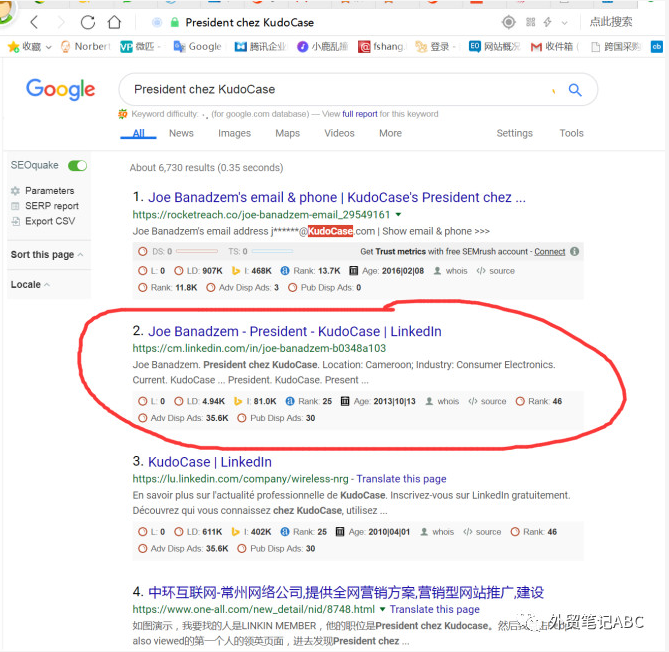The image size is (669, 652).
Task: Open search Tools
Action: coord(571,134)
